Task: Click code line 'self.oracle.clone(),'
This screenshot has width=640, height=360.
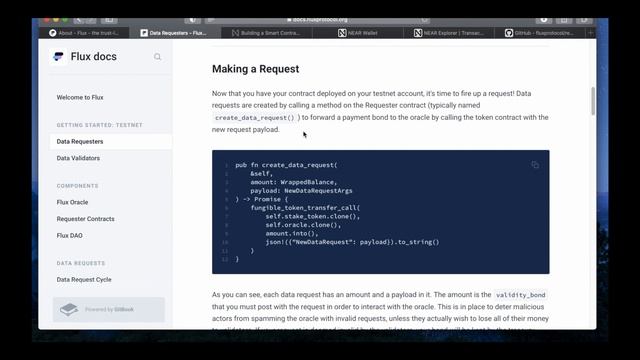Action: pyautogui.click(x=303, y=225)
